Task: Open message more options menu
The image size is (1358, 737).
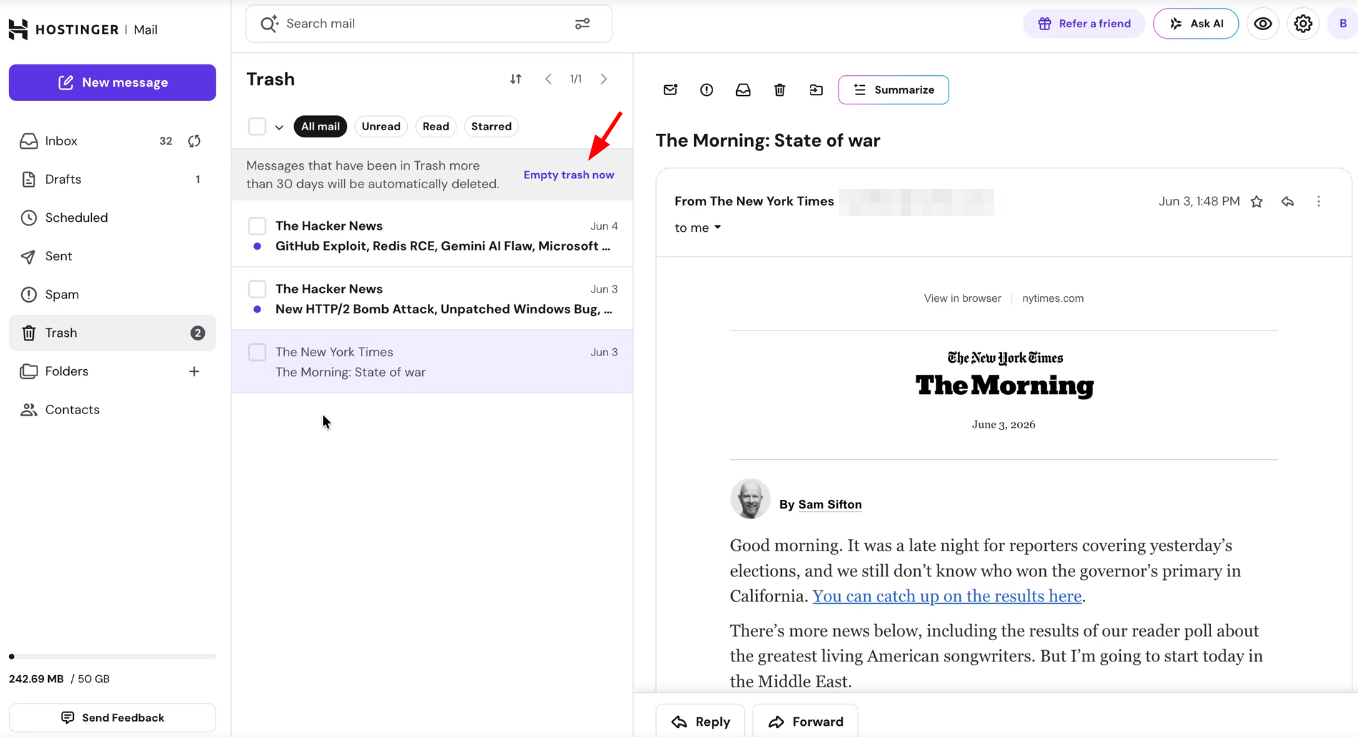Action: tap(1318, 202)
